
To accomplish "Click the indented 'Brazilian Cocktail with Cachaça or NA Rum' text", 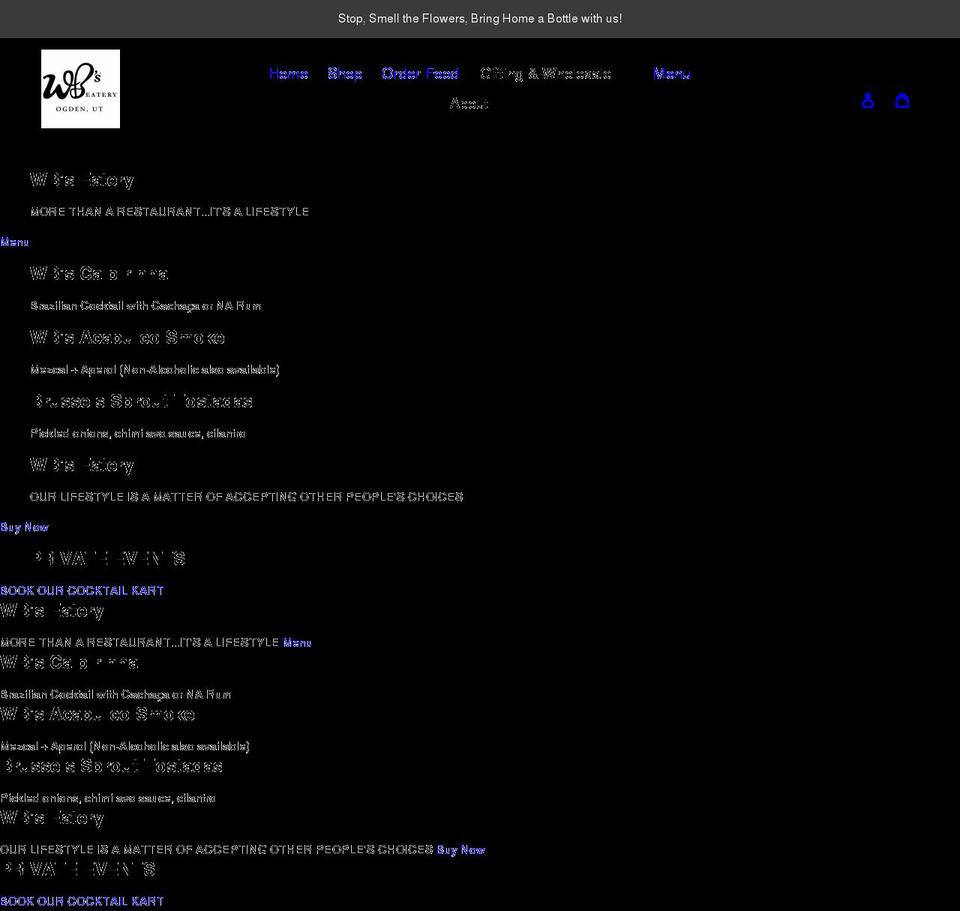I will point(146,306).
